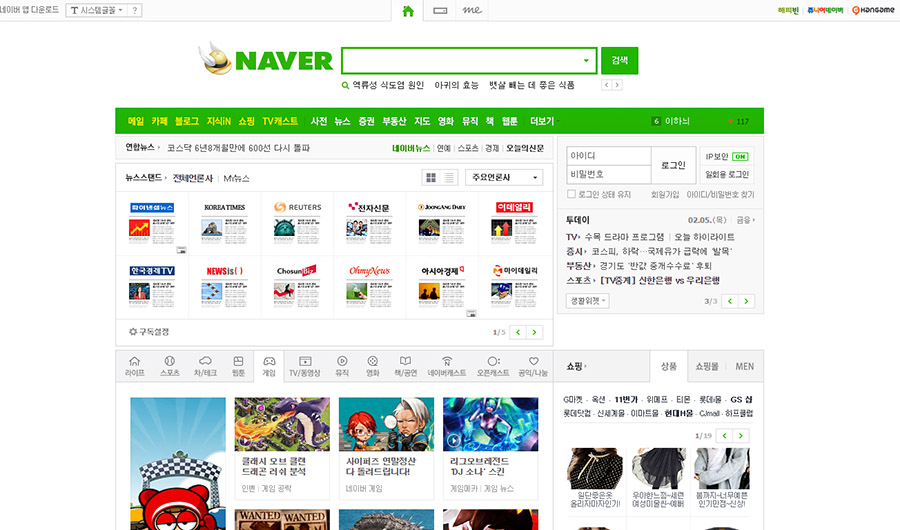Switch shopping panel to 쇼핑몰 tab

(x=707, y=366)
